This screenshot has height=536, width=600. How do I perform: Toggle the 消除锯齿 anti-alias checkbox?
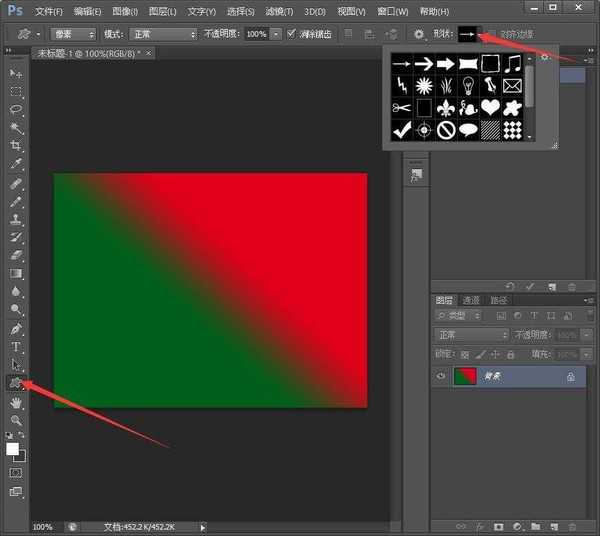click(x=292, y=34)
